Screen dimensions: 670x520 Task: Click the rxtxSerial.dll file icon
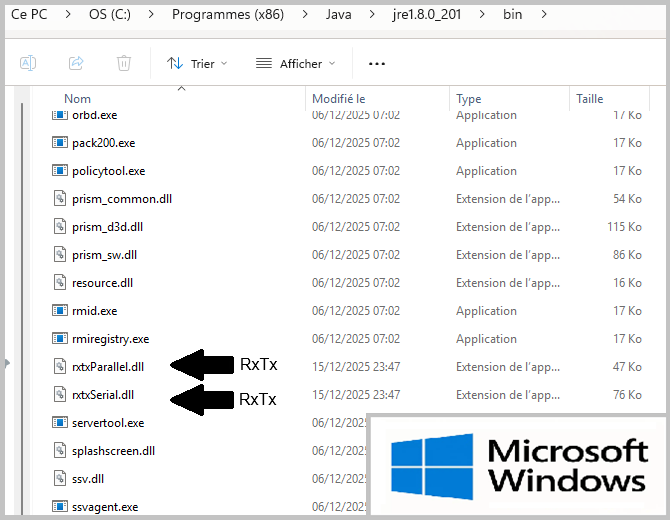tap(59, 395)
